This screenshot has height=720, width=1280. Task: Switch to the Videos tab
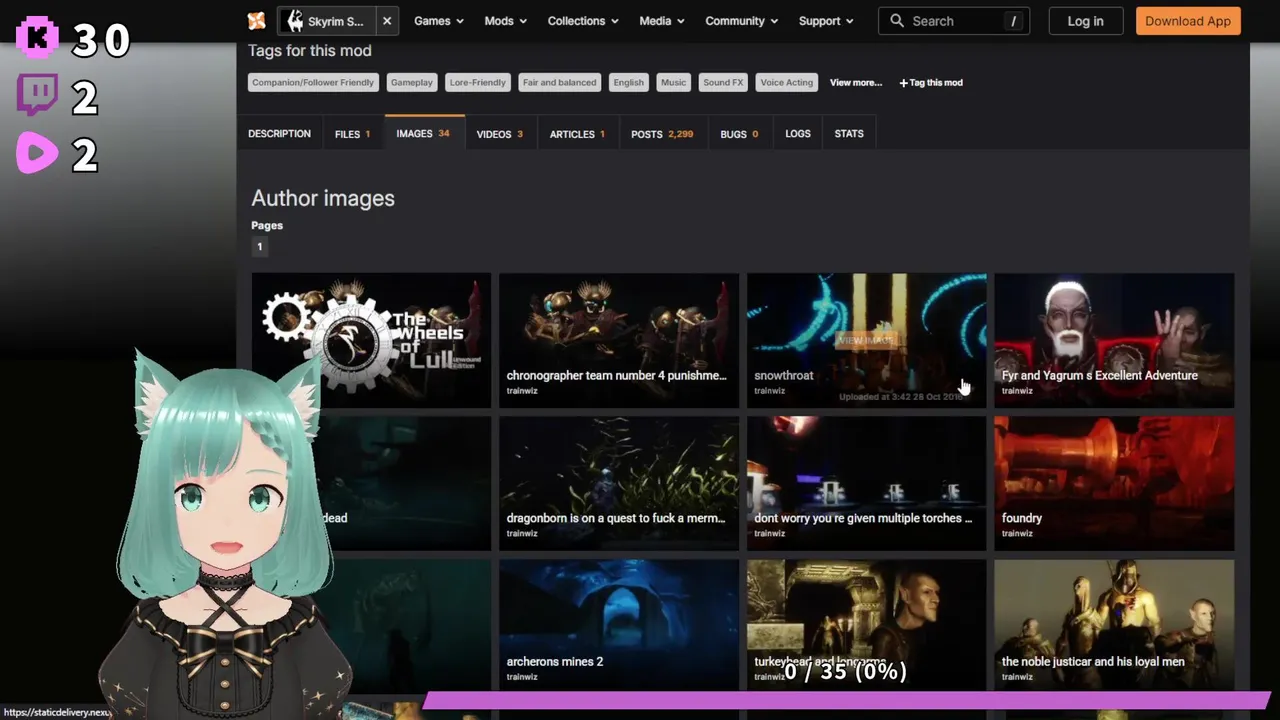(499, 134)
